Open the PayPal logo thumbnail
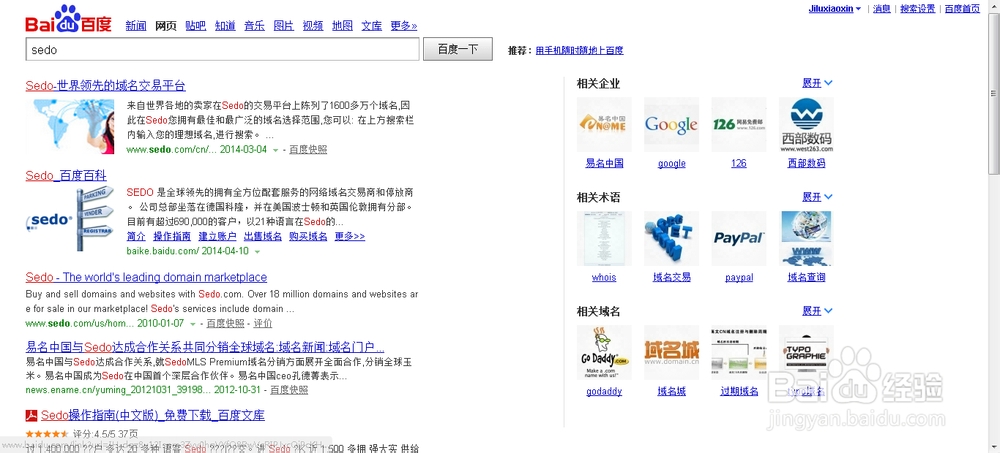This screenshot has width=1000, height=453. (739, 239)
